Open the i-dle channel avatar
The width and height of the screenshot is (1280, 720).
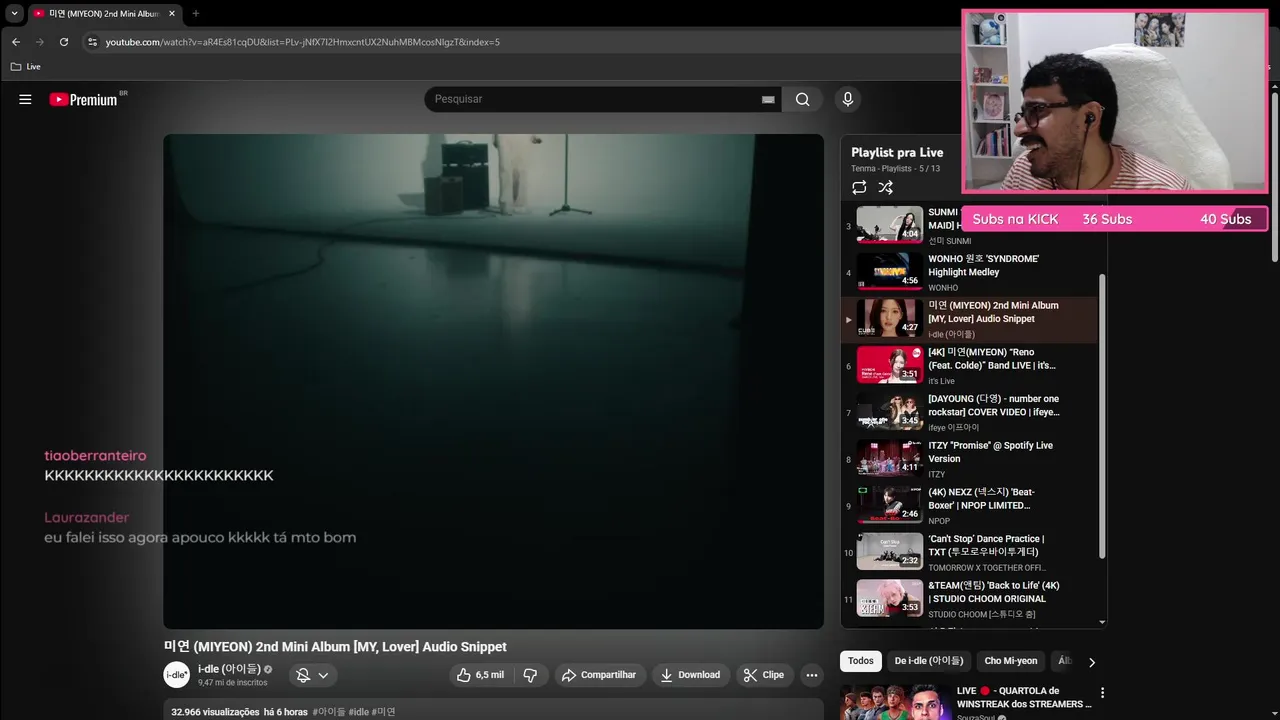pos(177,675)
